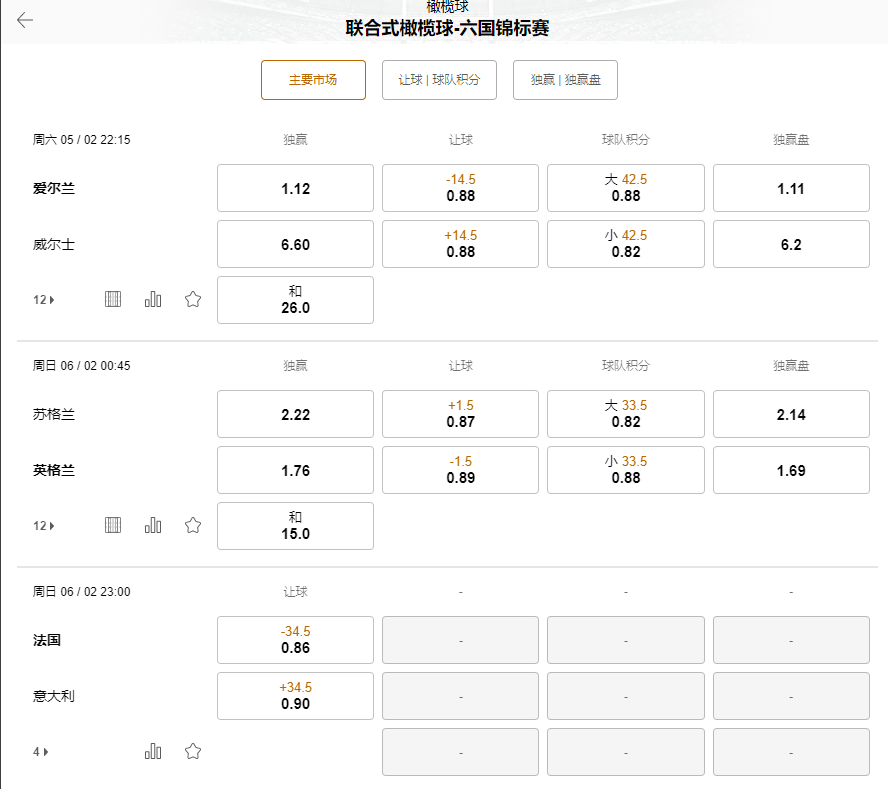Select Ireland win odds 1.12

(x=294, y=188)
